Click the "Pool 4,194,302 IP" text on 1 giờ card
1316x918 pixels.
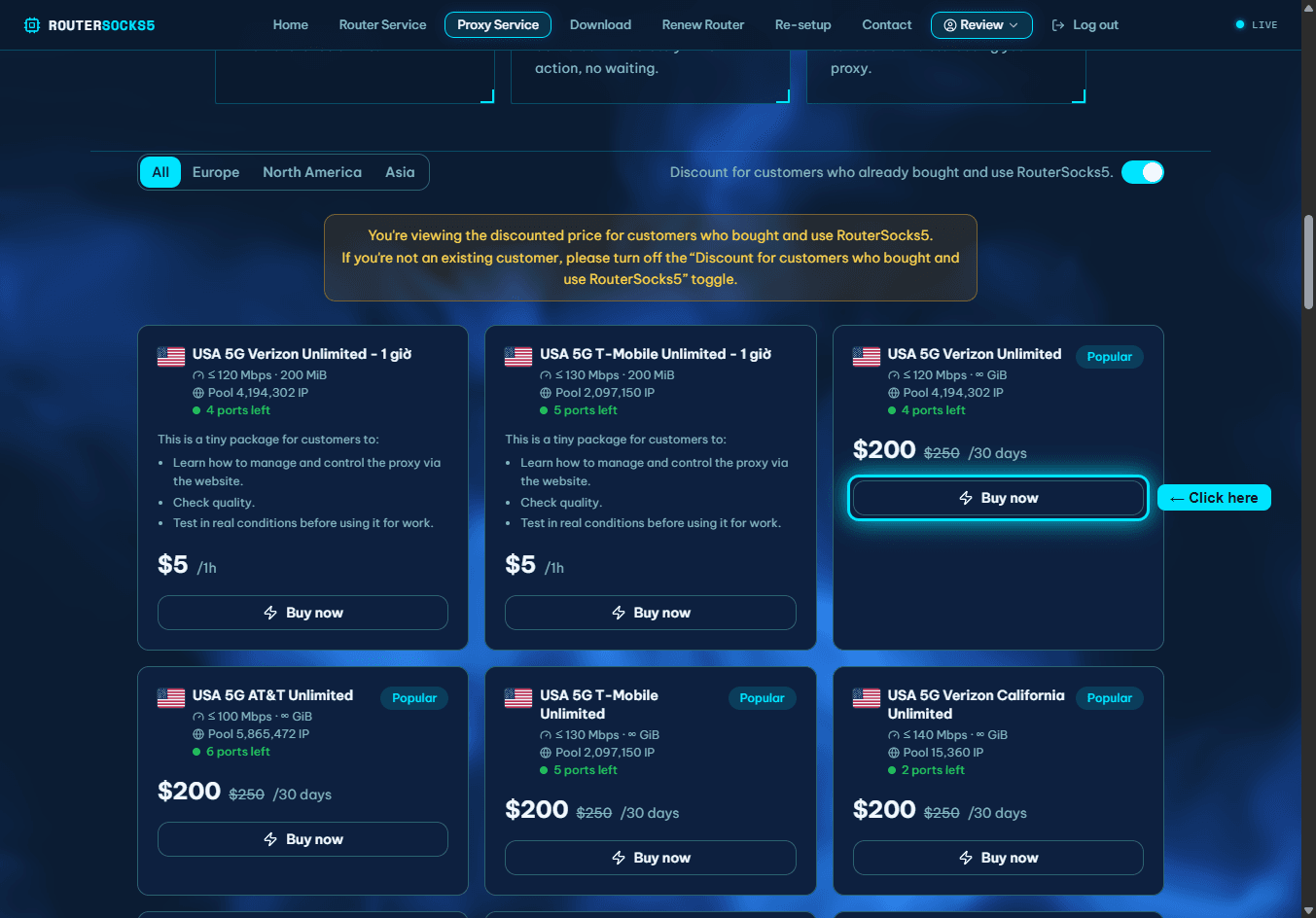(x=258, y=393)
